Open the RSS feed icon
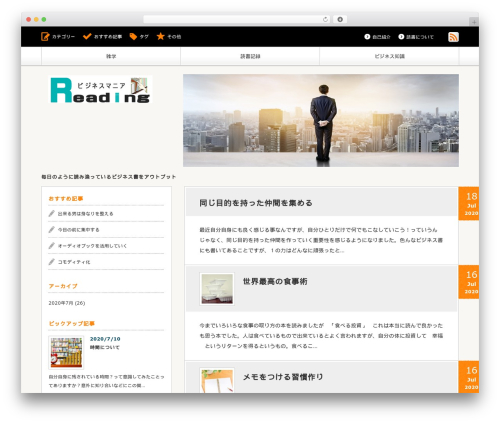This screenshot has width=500, height=423. (453, 37)
